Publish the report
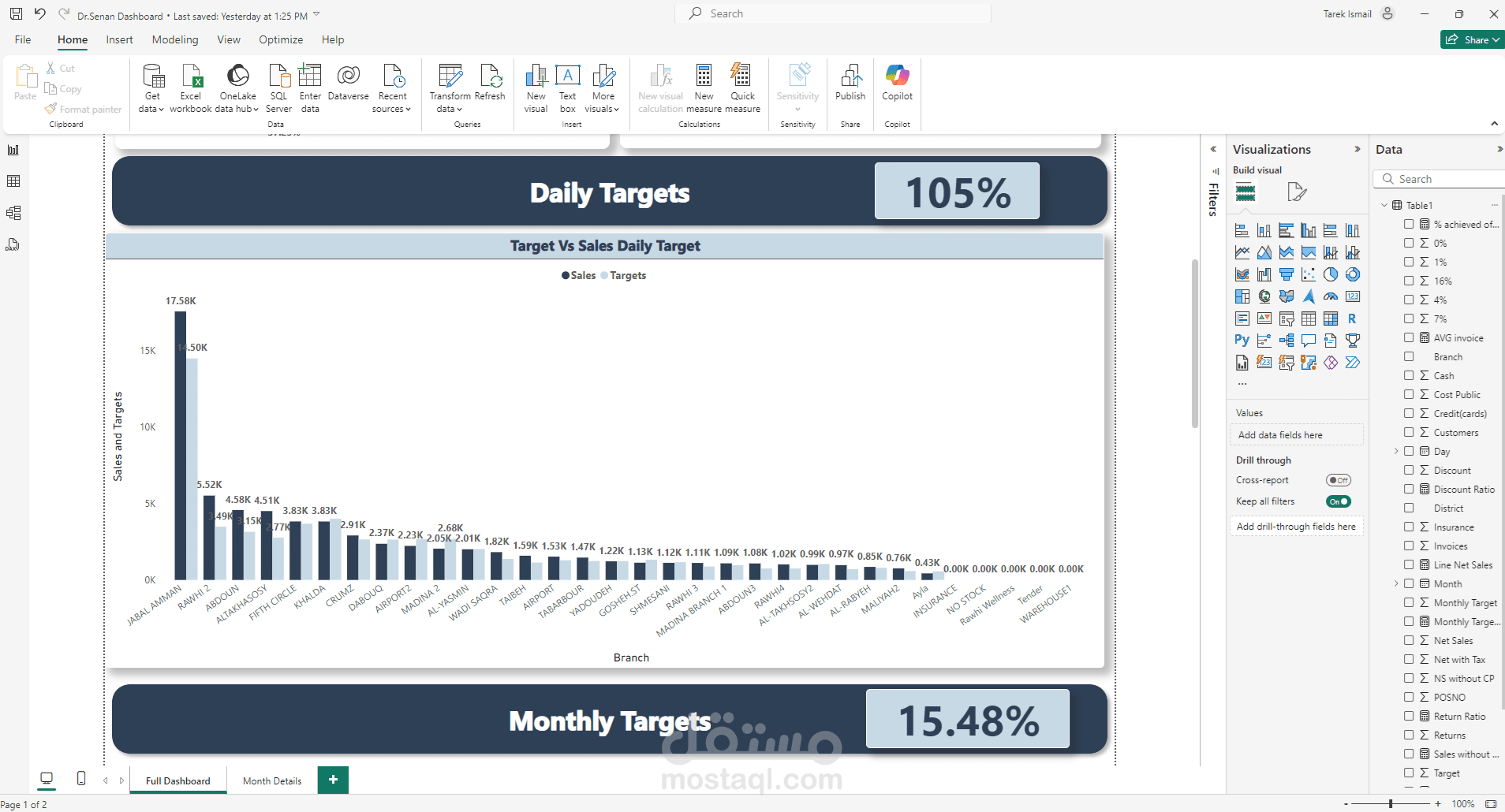Viewport: 1505px width, 812px height. point(850,83)
